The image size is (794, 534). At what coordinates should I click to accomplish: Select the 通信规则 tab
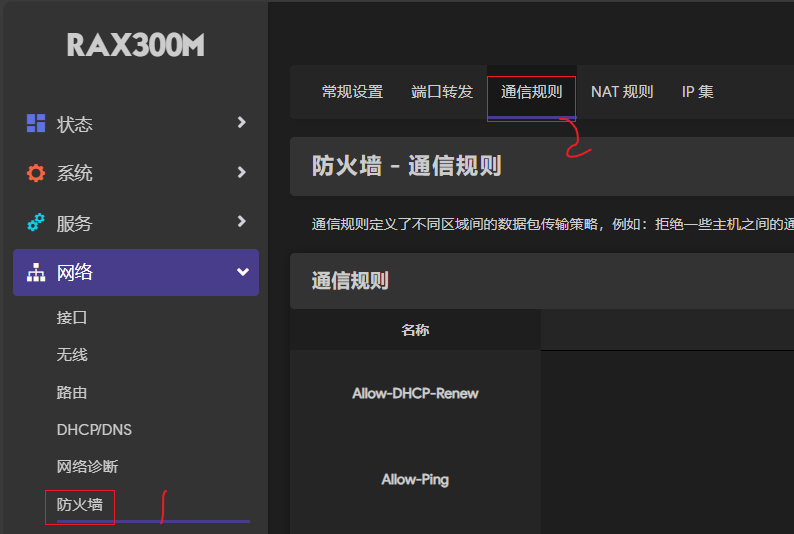click(x=531, y=92)
